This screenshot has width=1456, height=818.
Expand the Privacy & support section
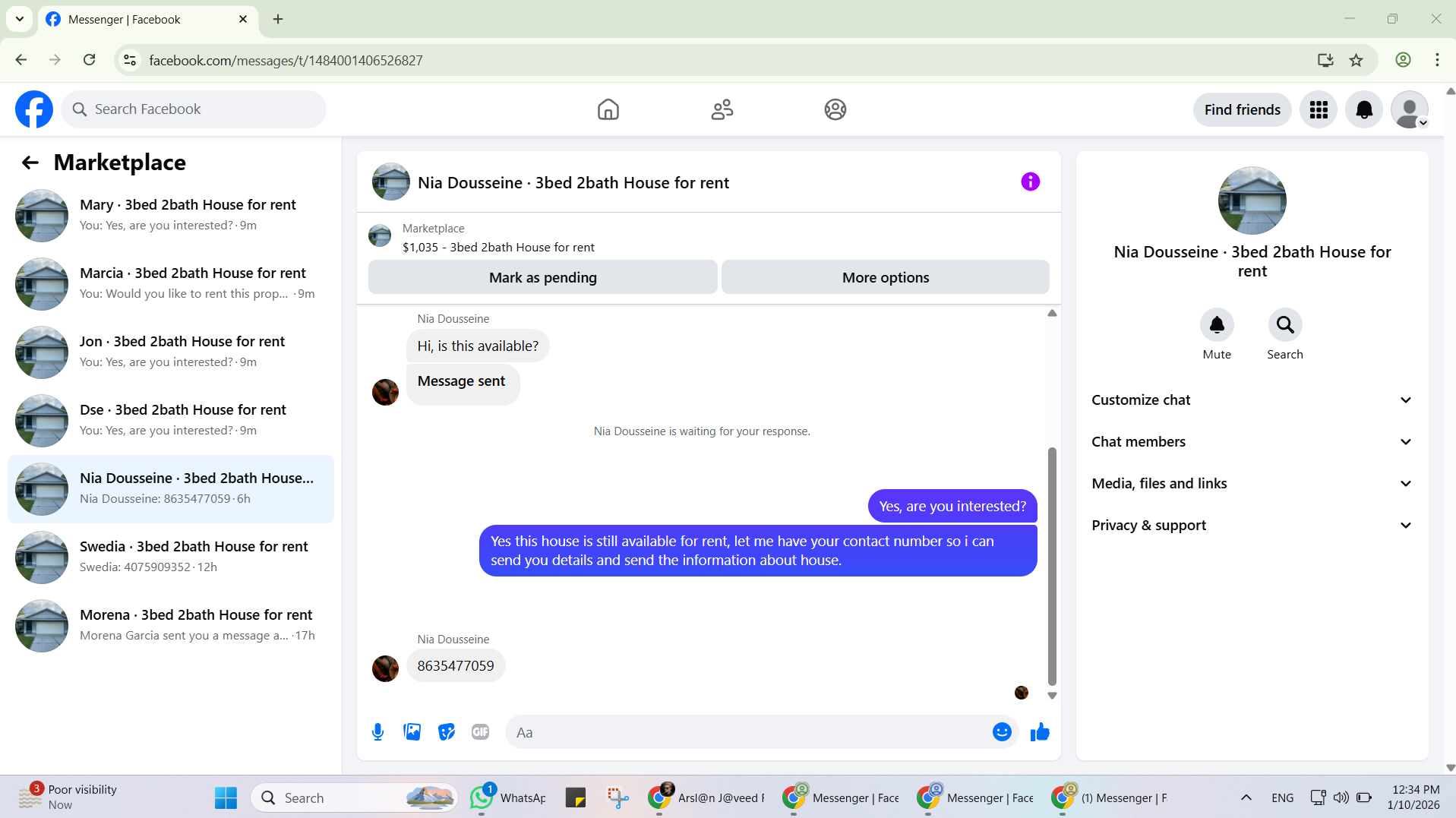pos(1252,526)
